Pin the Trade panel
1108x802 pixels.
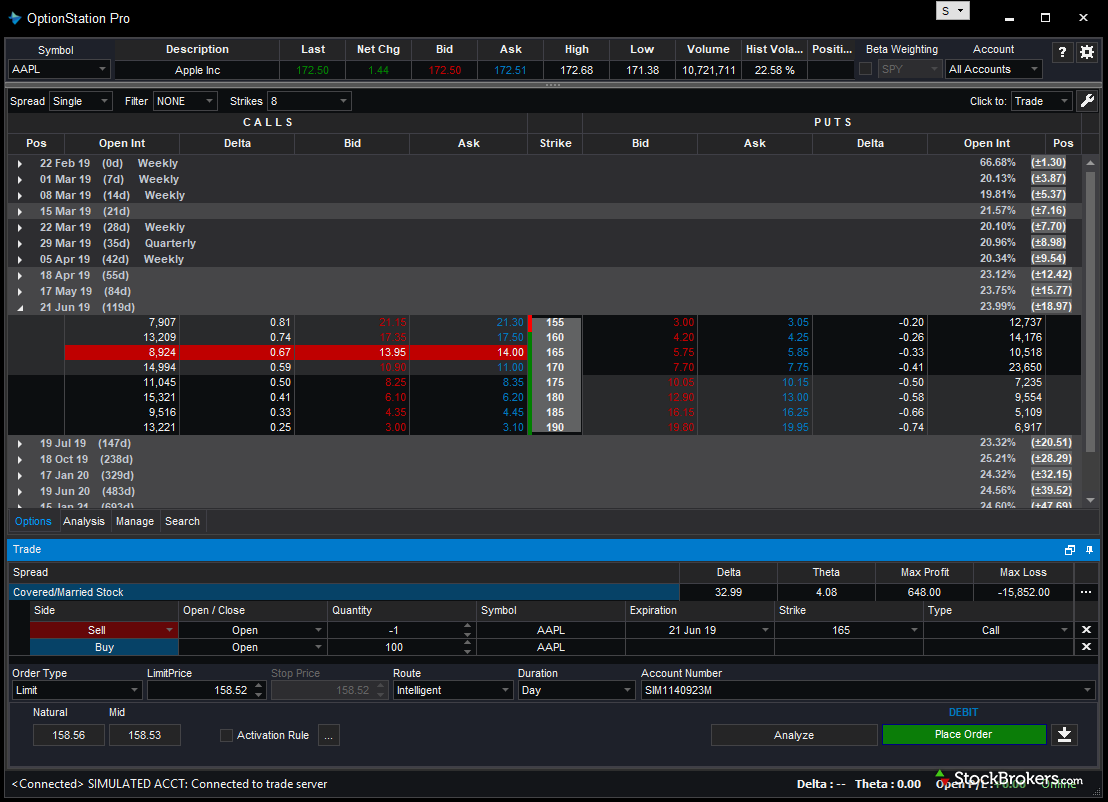pyautogui.click(x=1089, y=550)
